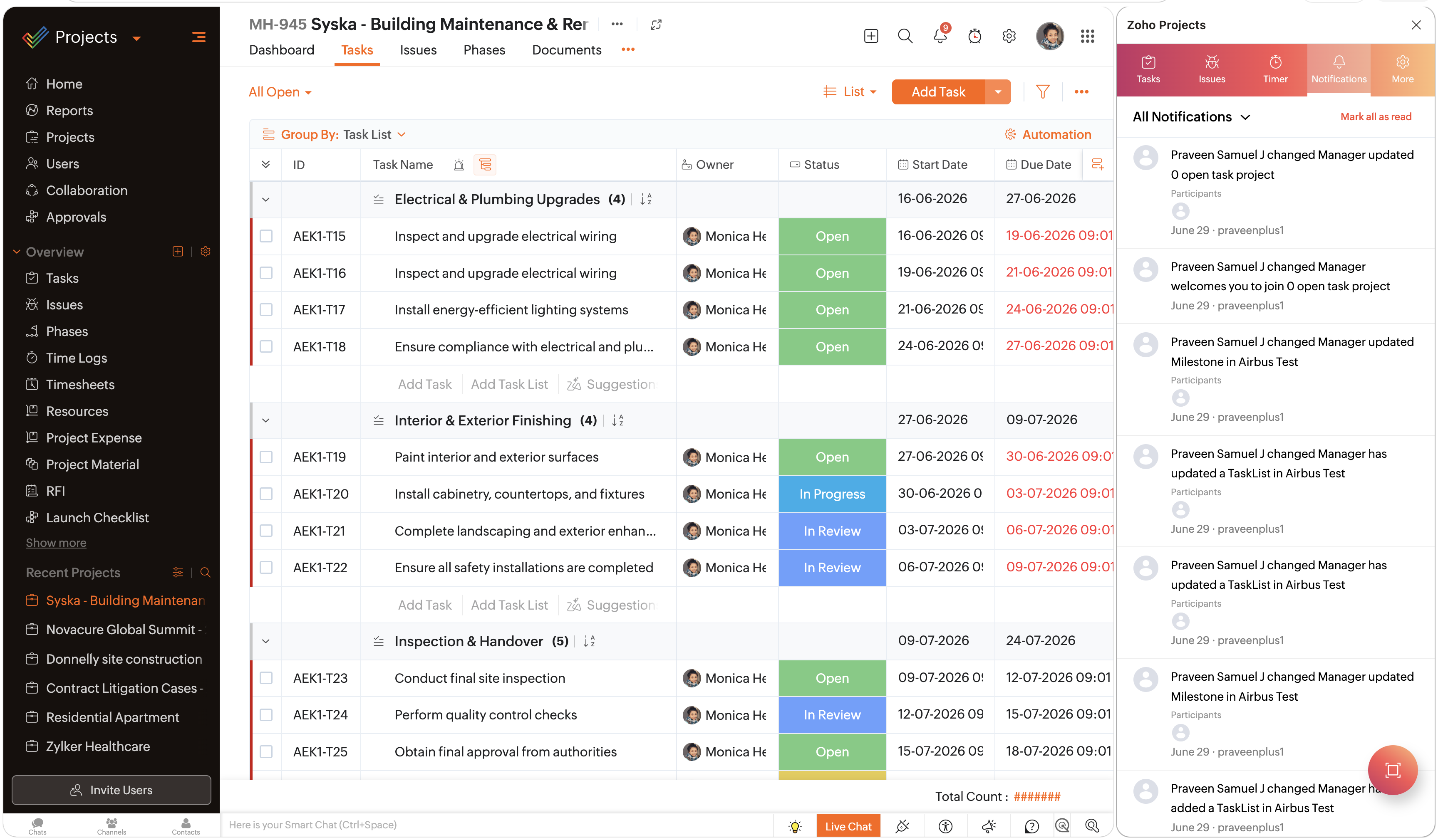Open the Live Chat button
Viewport: 1438px width, 840px height.
click(848, 826)
